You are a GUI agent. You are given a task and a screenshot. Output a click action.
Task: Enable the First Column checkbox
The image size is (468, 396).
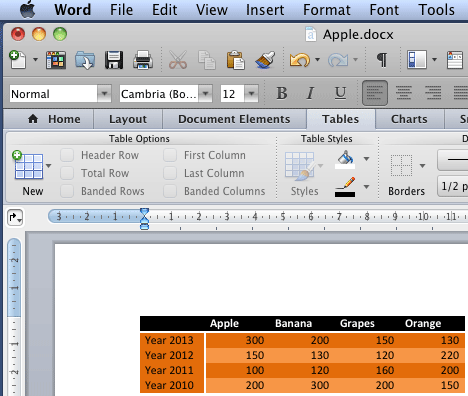click(x=170, y=155)
